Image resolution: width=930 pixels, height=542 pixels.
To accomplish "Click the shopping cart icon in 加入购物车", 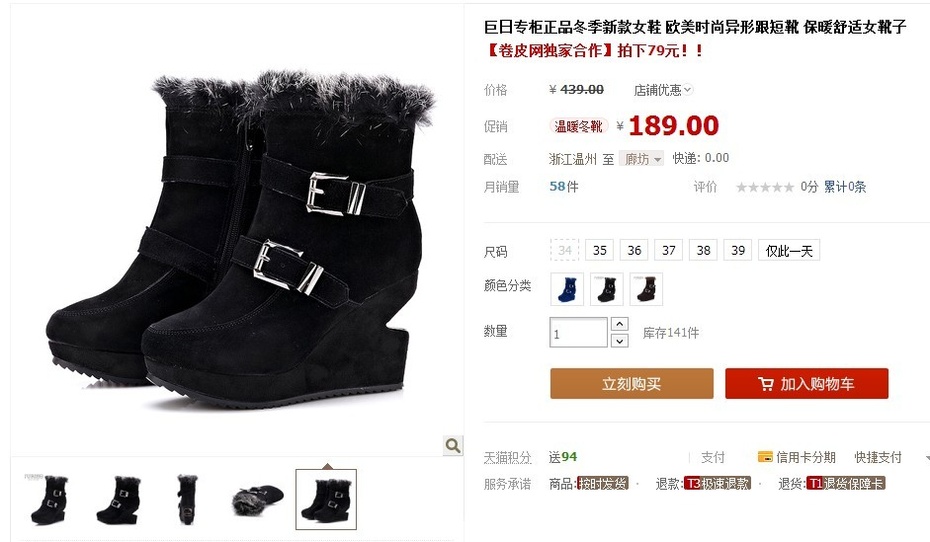I will point(766,384).
